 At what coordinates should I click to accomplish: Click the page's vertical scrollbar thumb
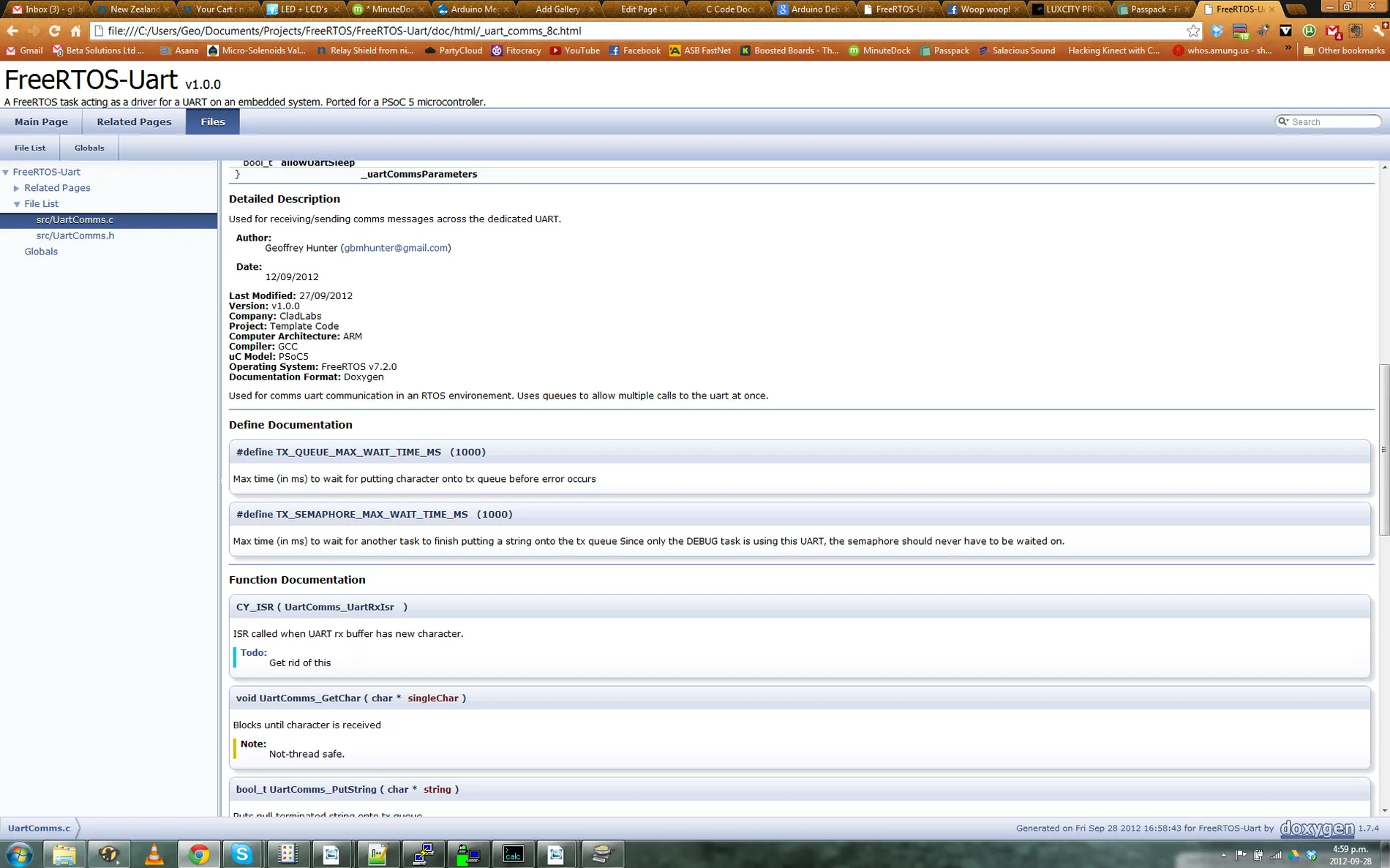(1383, 450)
